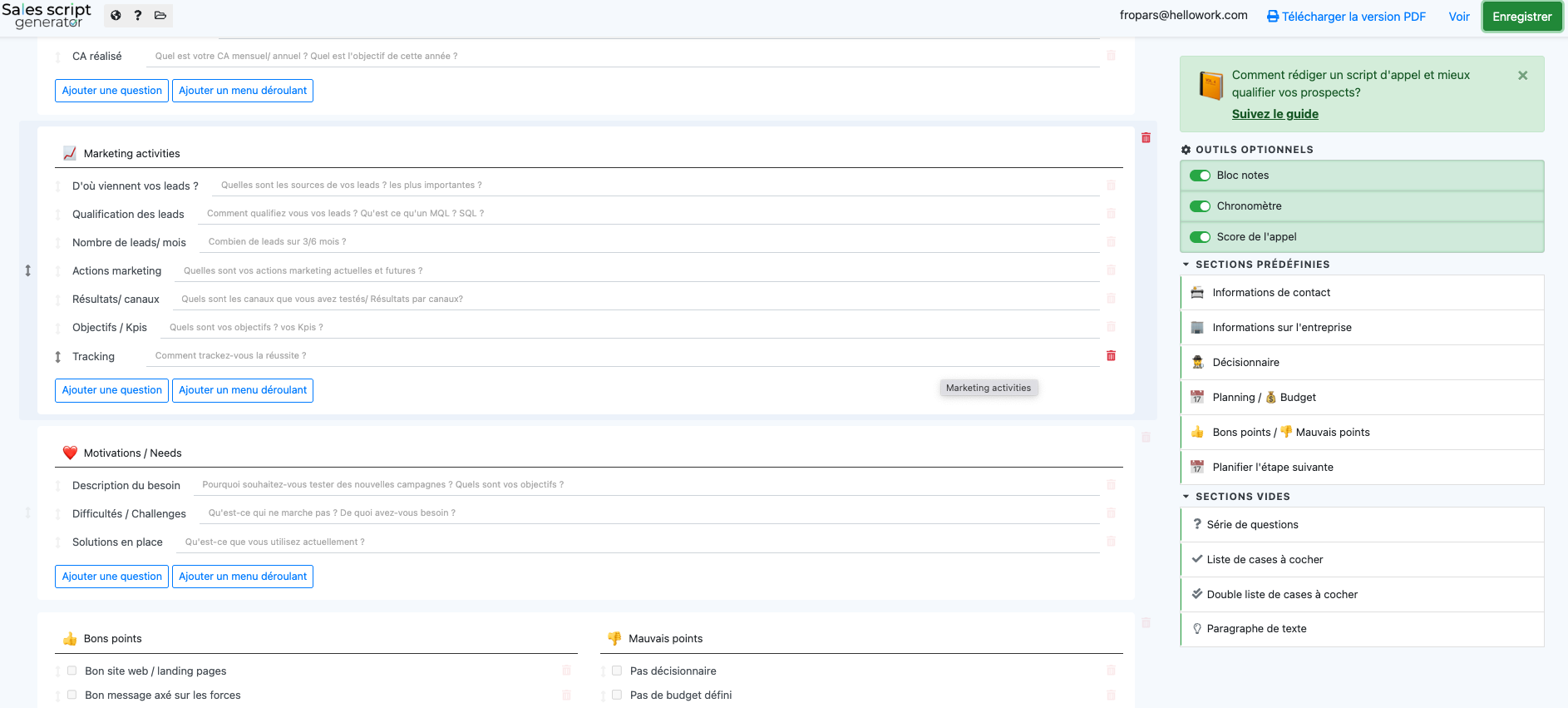Delete the Tracking question with red trash icon

click(1111, 356)
